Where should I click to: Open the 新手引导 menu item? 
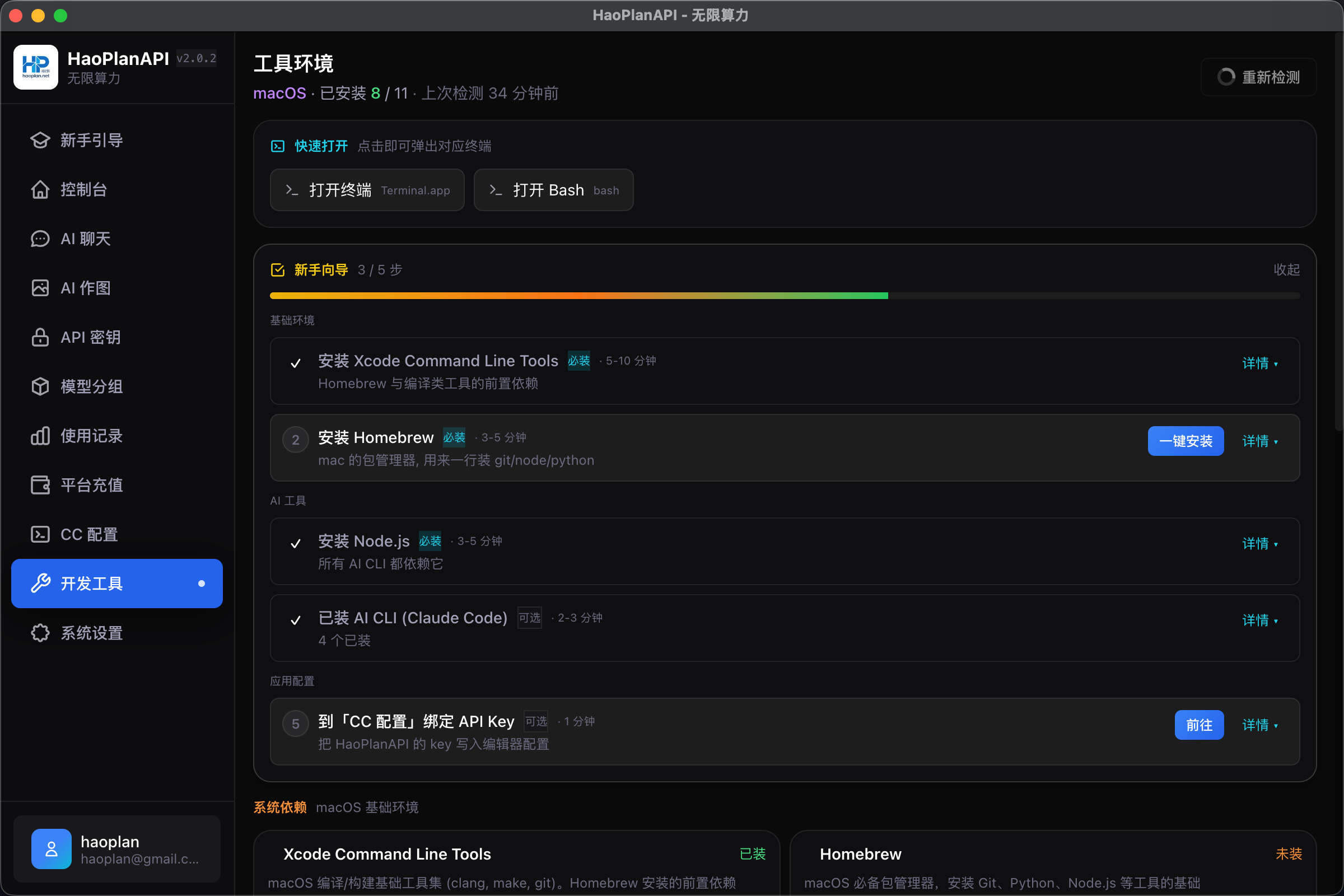[x=117, y=140]
